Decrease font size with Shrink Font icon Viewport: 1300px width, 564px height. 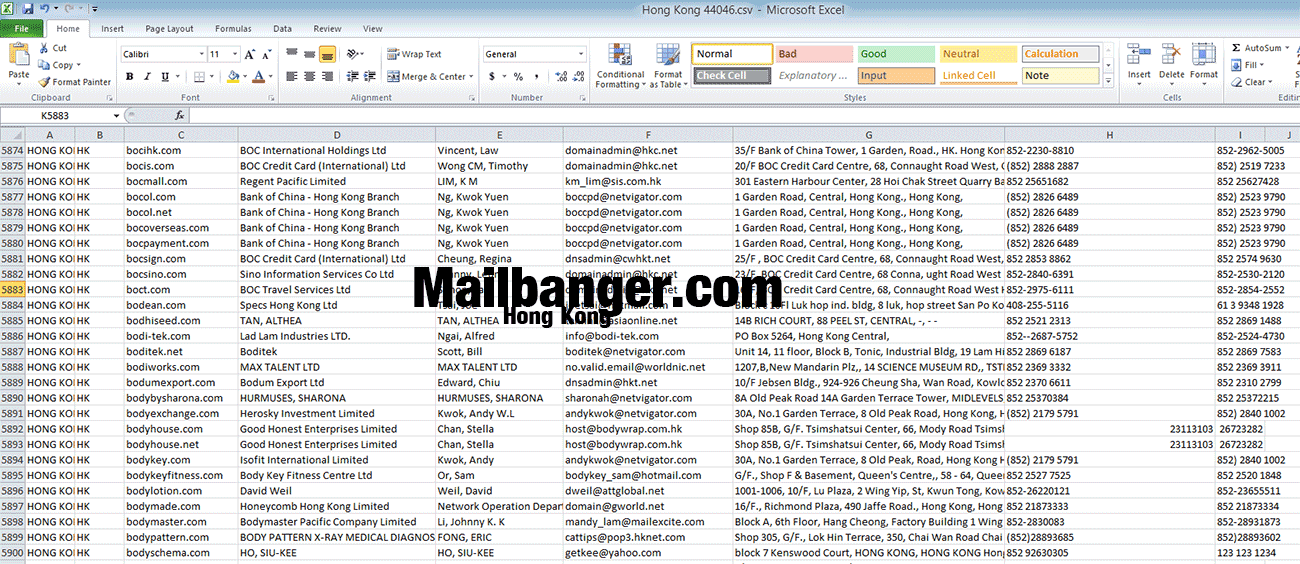(x=266, y=54)
